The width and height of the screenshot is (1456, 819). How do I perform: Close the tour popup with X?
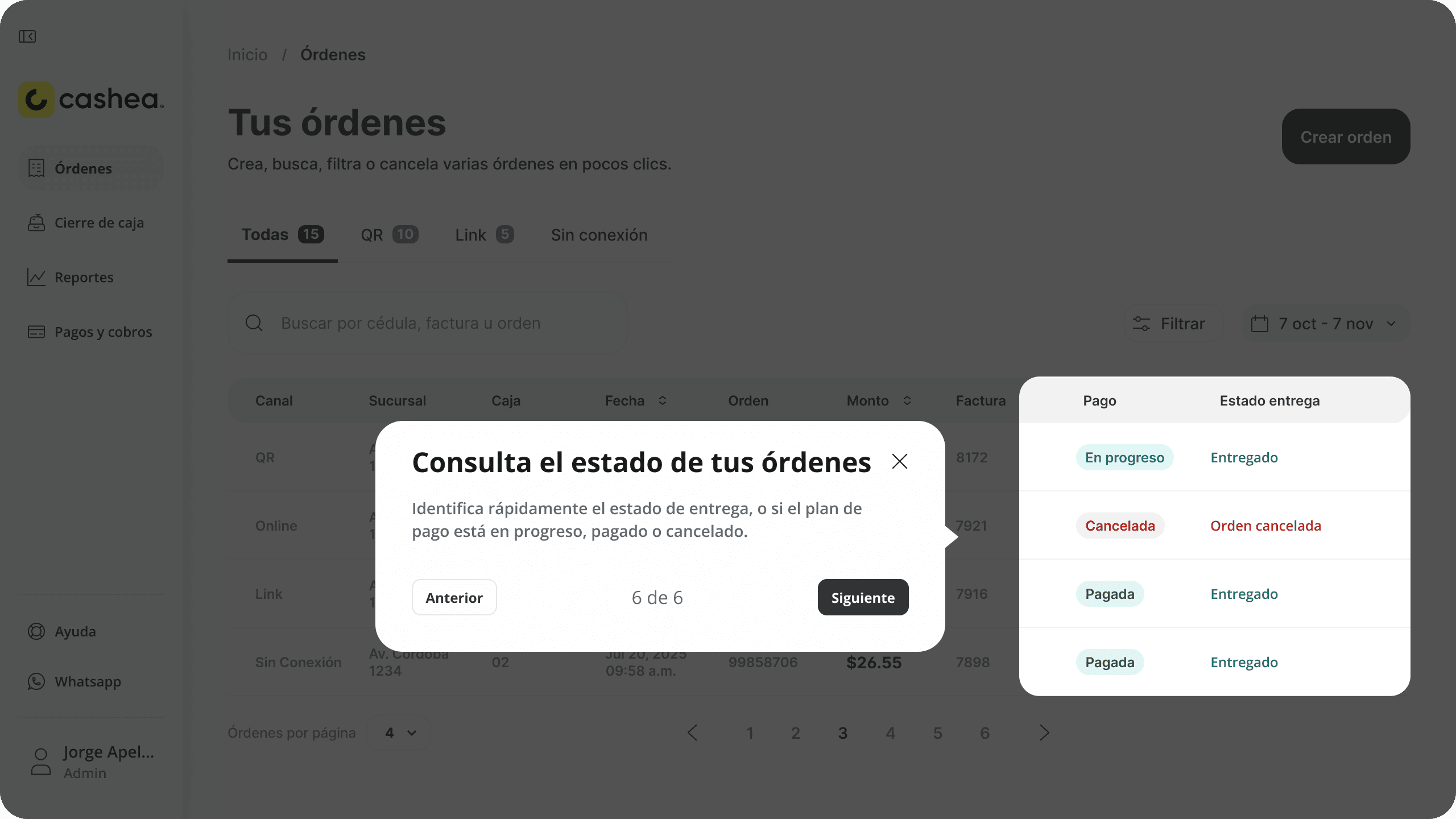[899, 461]
